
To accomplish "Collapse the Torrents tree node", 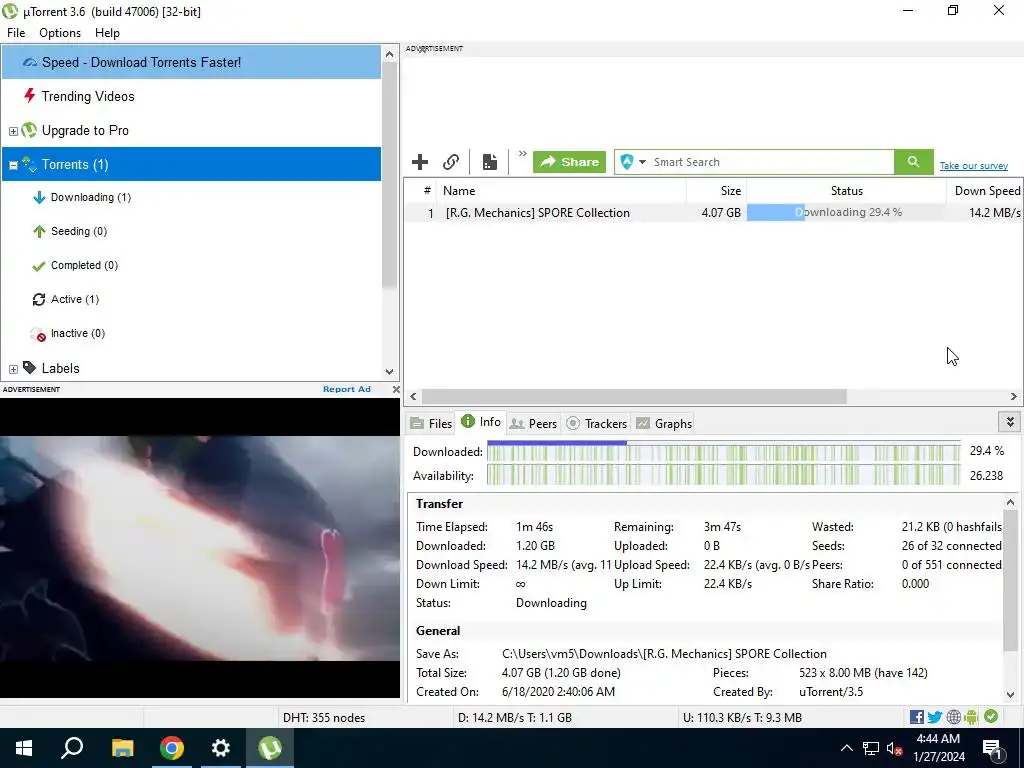I will 13,165.
